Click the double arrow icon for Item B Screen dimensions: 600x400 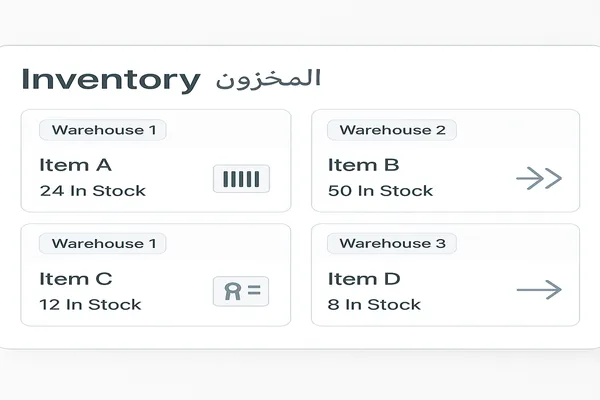(539, 179)
